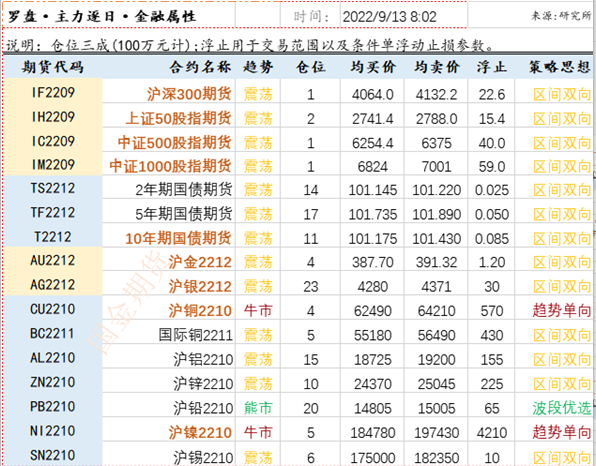Select the 浮止 value 4210
The image size is (596, 466).
pos(492,433)
